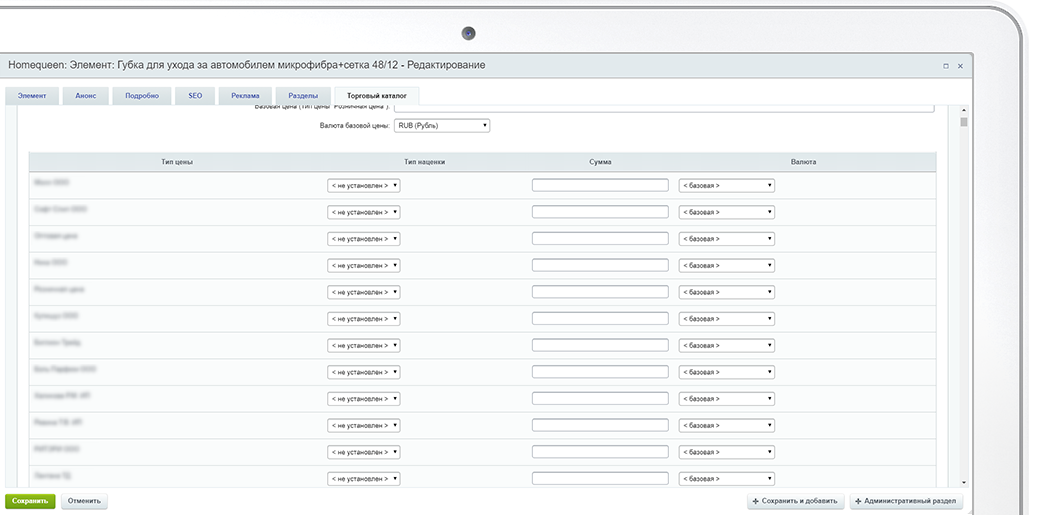Select the Торговый каталог tab

click(x=377, y=96)
